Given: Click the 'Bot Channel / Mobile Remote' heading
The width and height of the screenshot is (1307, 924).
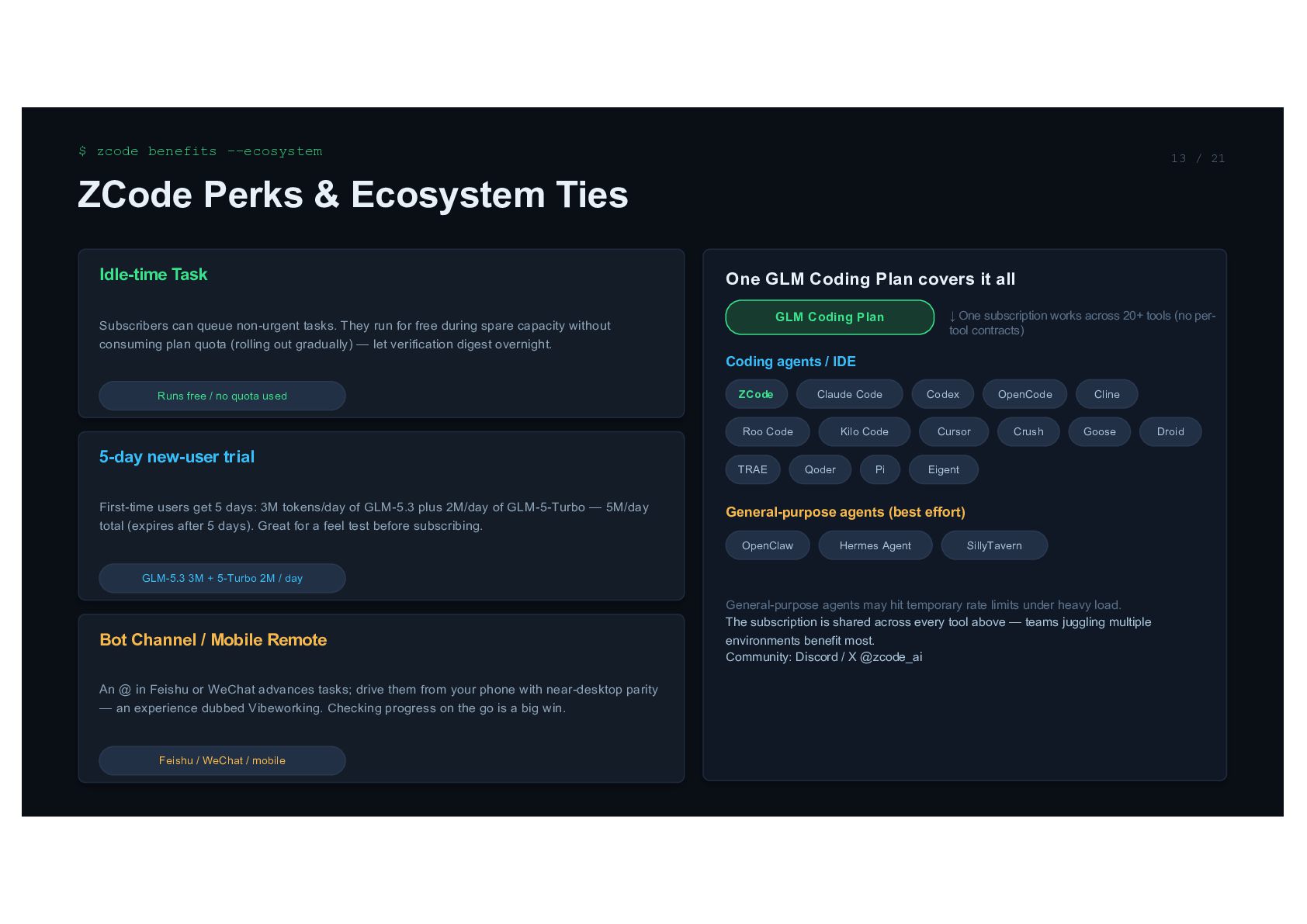Looking at the screenshot, I should point(213,640).
